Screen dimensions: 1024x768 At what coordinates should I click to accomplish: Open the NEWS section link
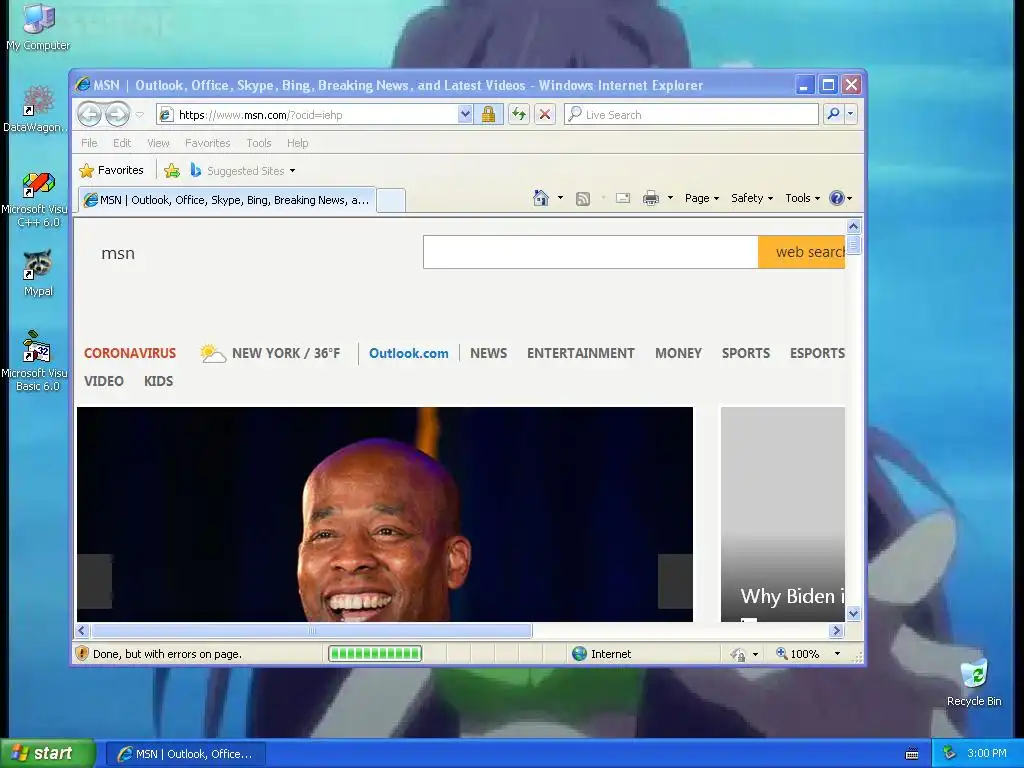click(488, 353)
